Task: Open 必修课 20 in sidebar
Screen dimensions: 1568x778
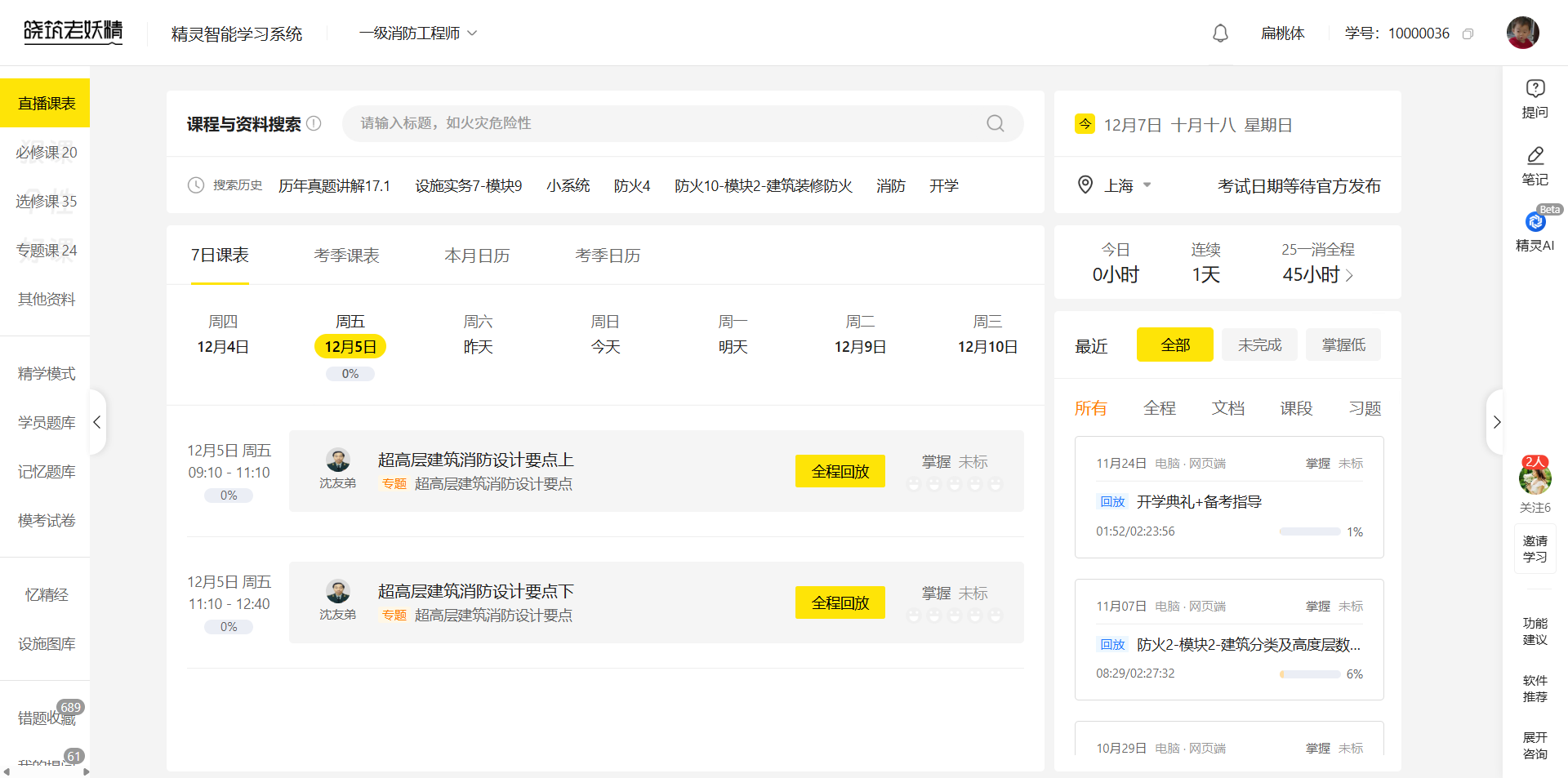Action: point(46,152)
